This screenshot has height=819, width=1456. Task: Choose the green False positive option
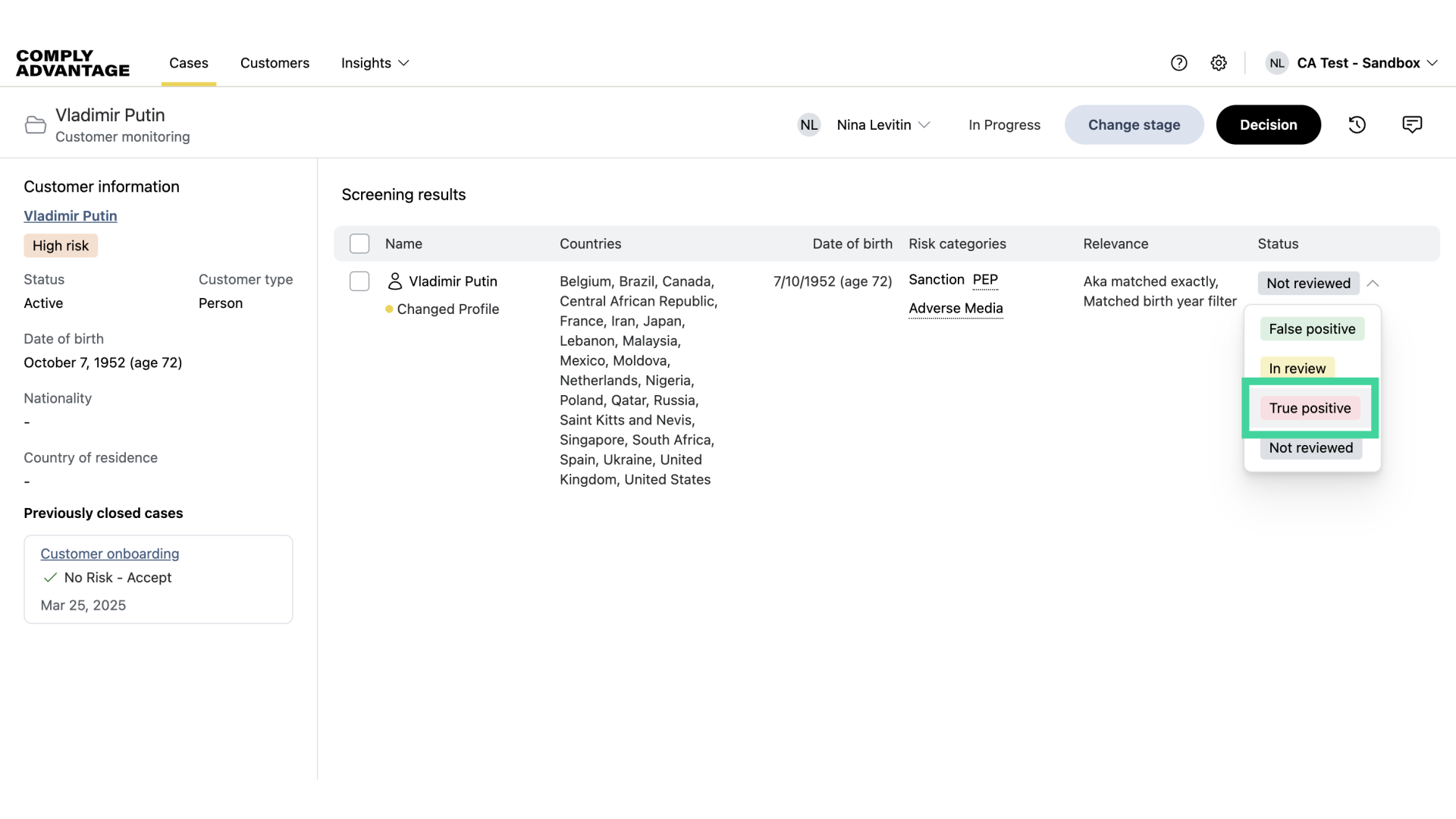point(1312,329)
